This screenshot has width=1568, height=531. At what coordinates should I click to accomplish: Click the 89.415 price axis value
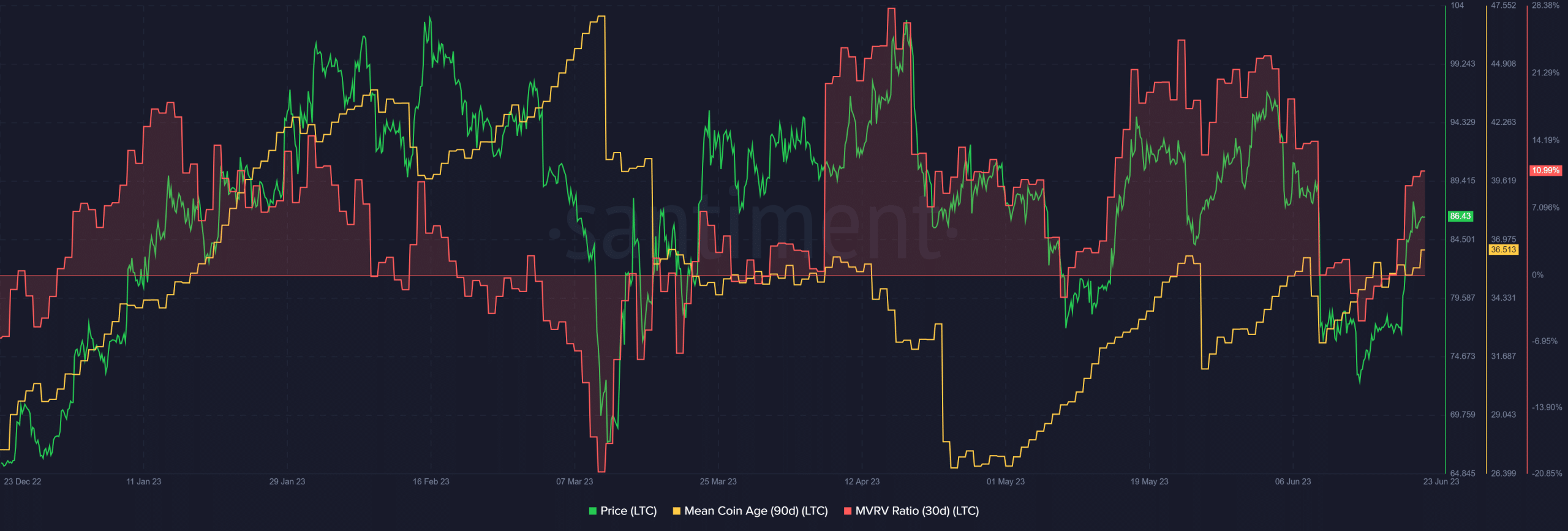pyautogui.click(x=1463, y=181)
